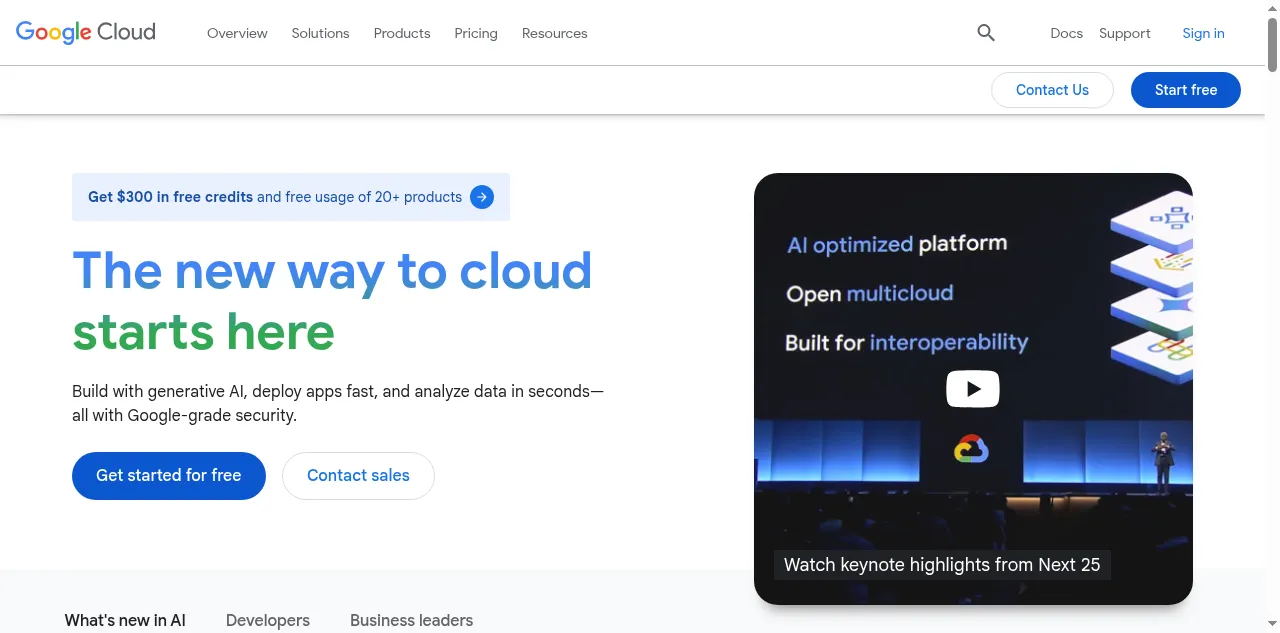The width and height of the screenshot is (1280, 633).
Task: Open the Resources menu
Action: (x=555, y=33)
